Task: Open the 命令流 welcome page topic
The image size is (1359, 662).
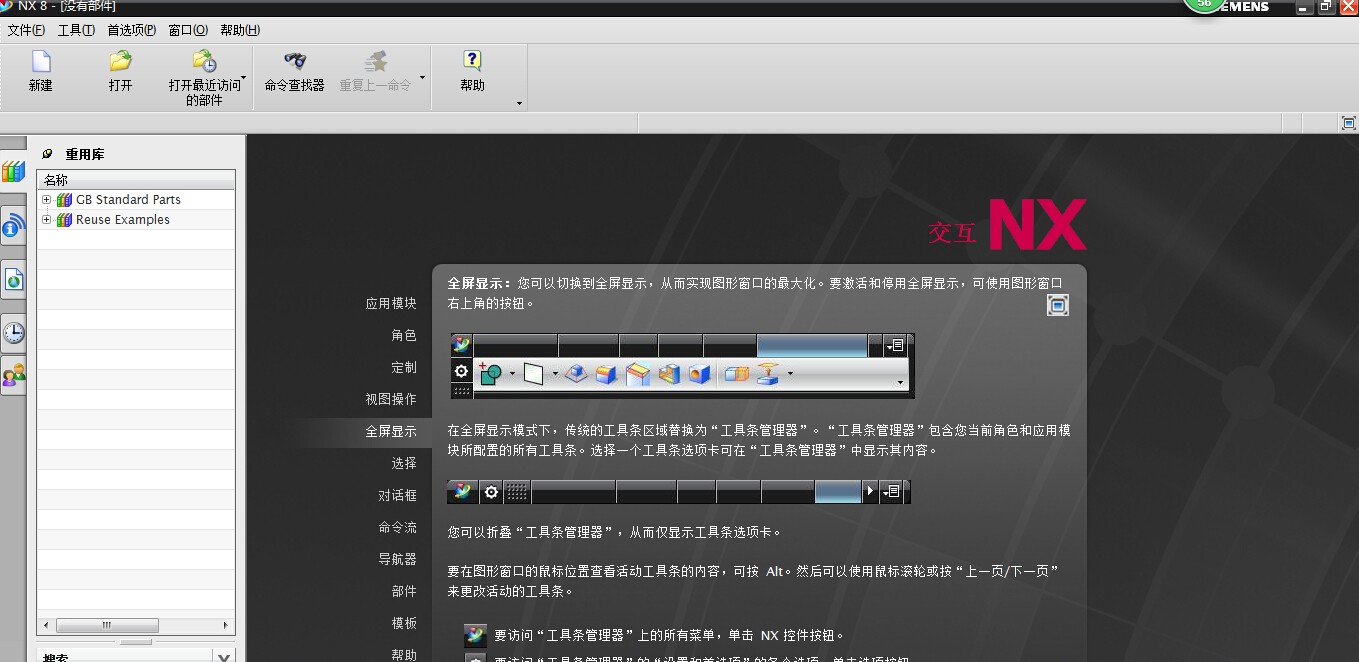Action: [398, 527]
